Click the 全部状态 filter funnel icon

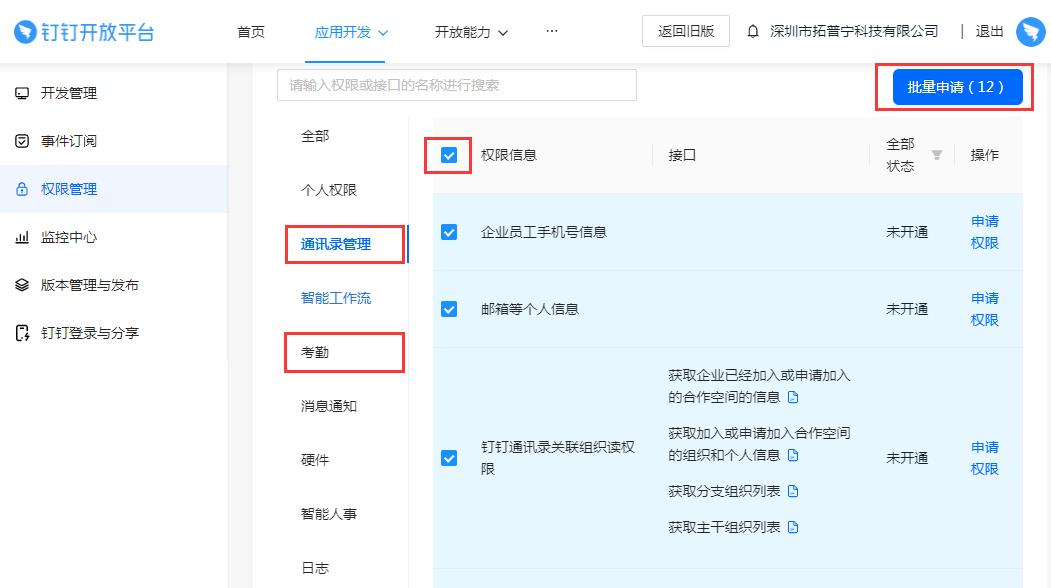click(x=936, y=156)
